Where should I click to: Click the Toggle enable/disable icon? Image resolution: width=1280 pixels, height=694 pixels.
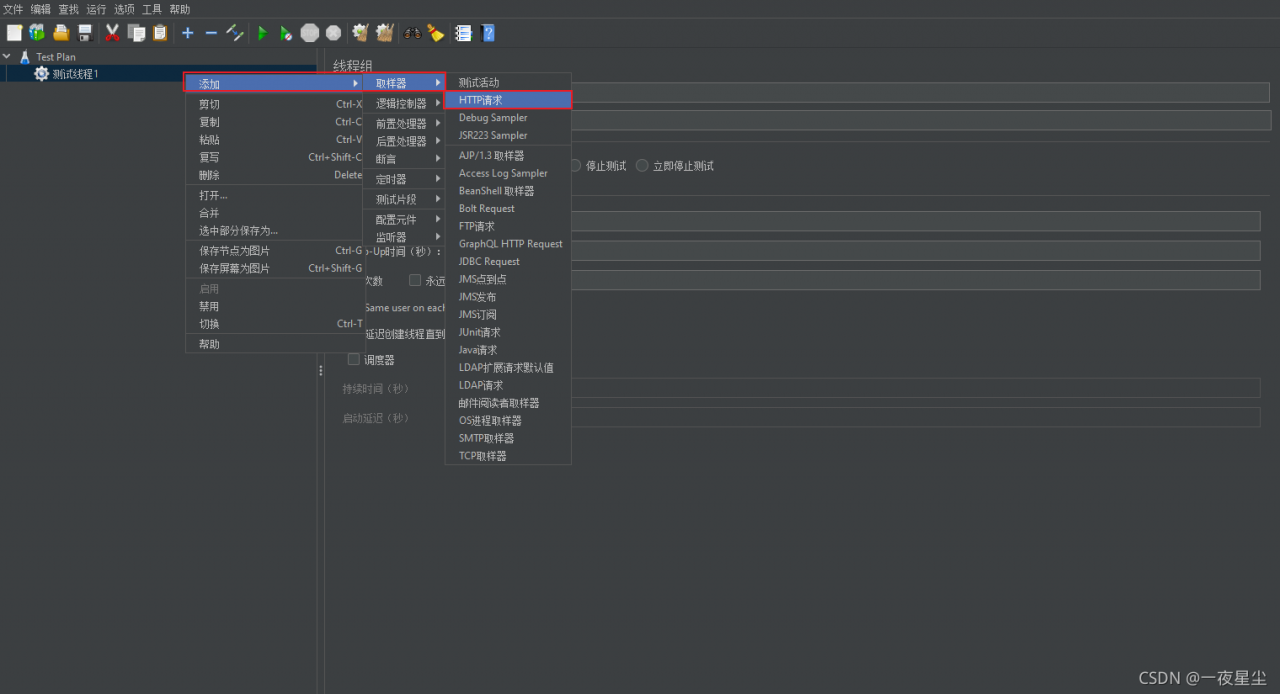pyautogui.click(x=235, y=33)
